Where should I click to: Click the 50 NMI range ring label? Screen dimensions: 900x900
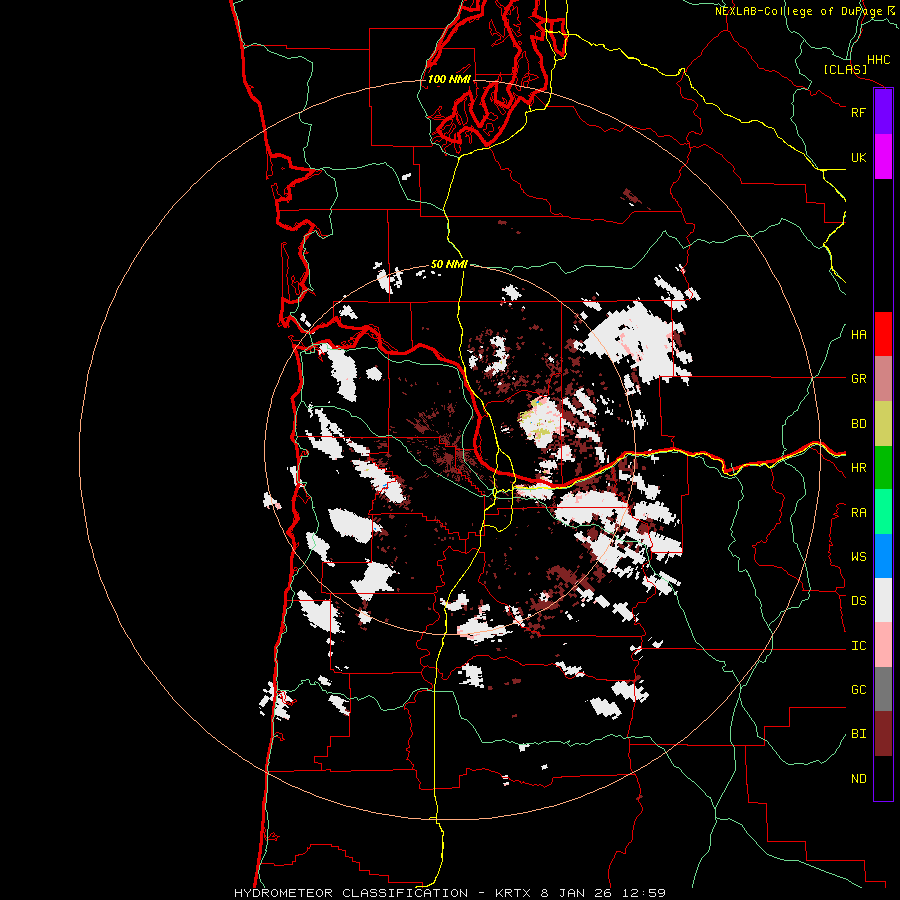[x=449, y=265]
